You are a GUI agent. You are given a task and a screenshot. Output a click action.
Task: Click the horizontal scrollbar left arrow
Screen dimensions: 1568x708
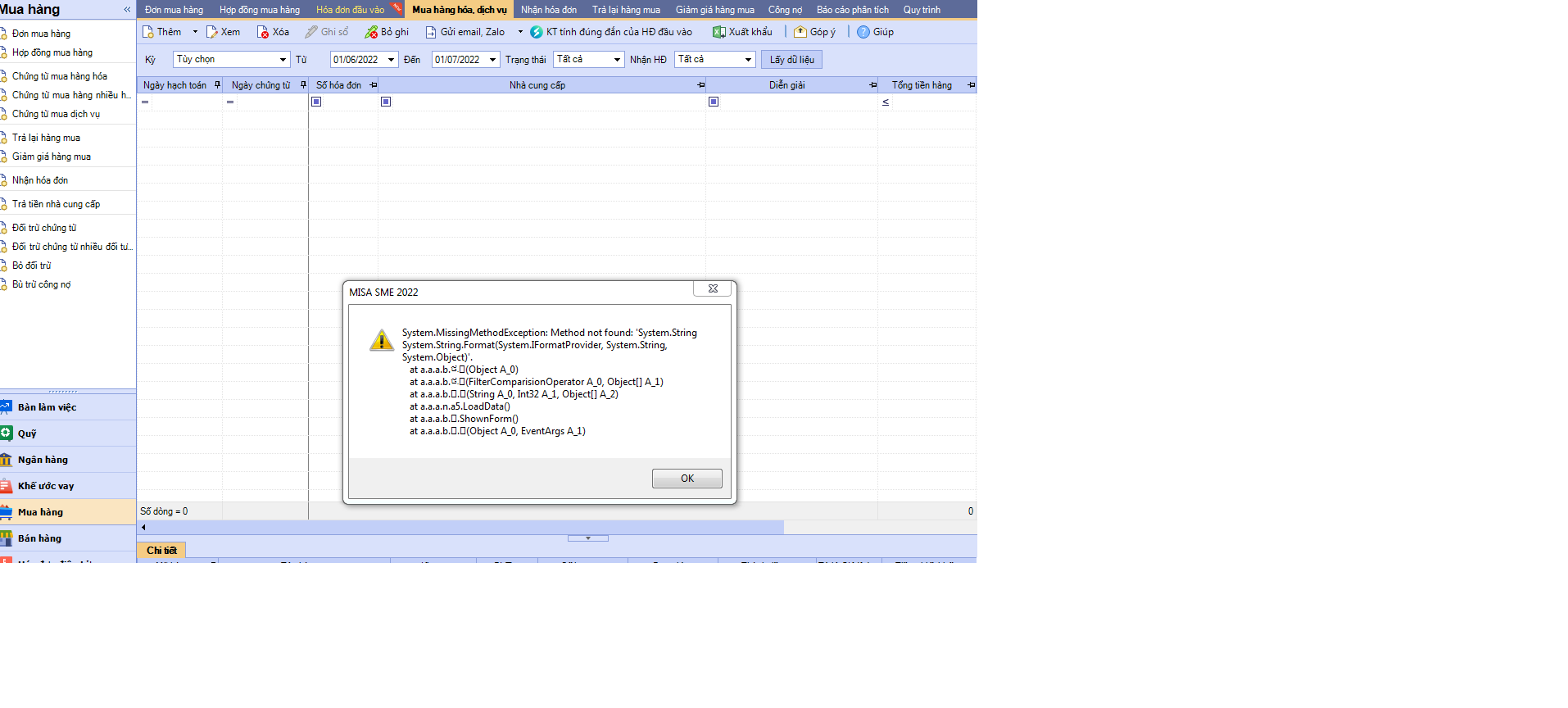click(x=143, y=528)
